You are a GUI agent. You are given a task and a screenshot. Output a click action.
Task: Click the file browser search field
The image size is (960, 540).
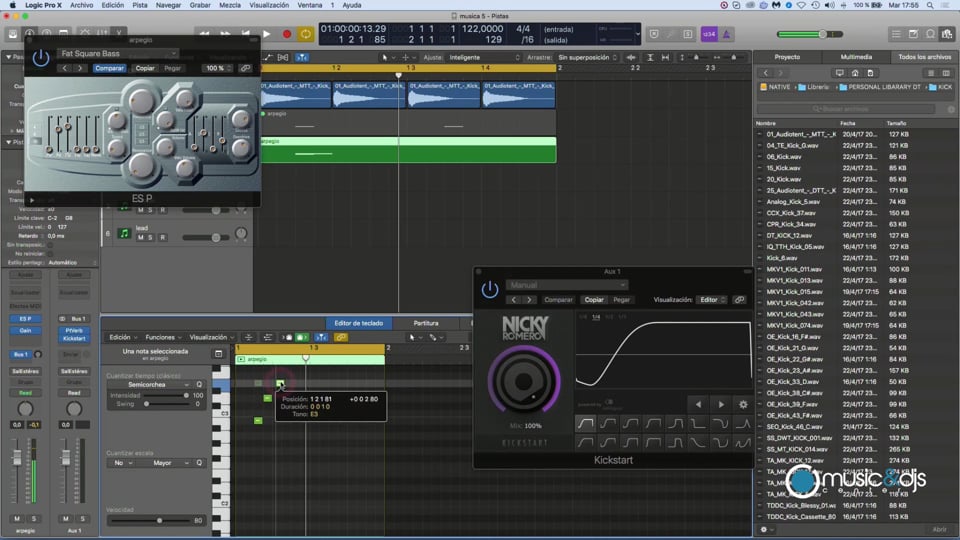coord(846,109)
